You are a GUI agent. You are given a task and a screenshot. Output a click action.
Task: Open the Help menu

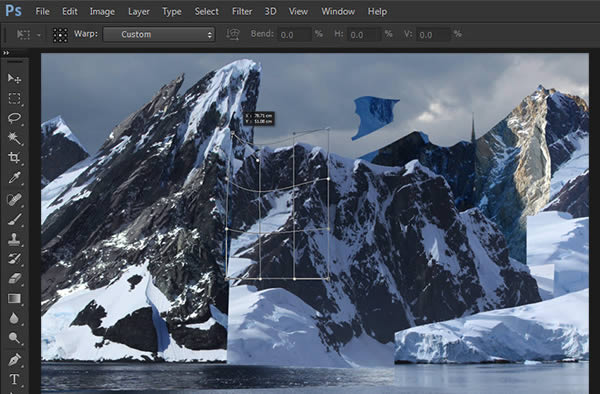[377, 11]
